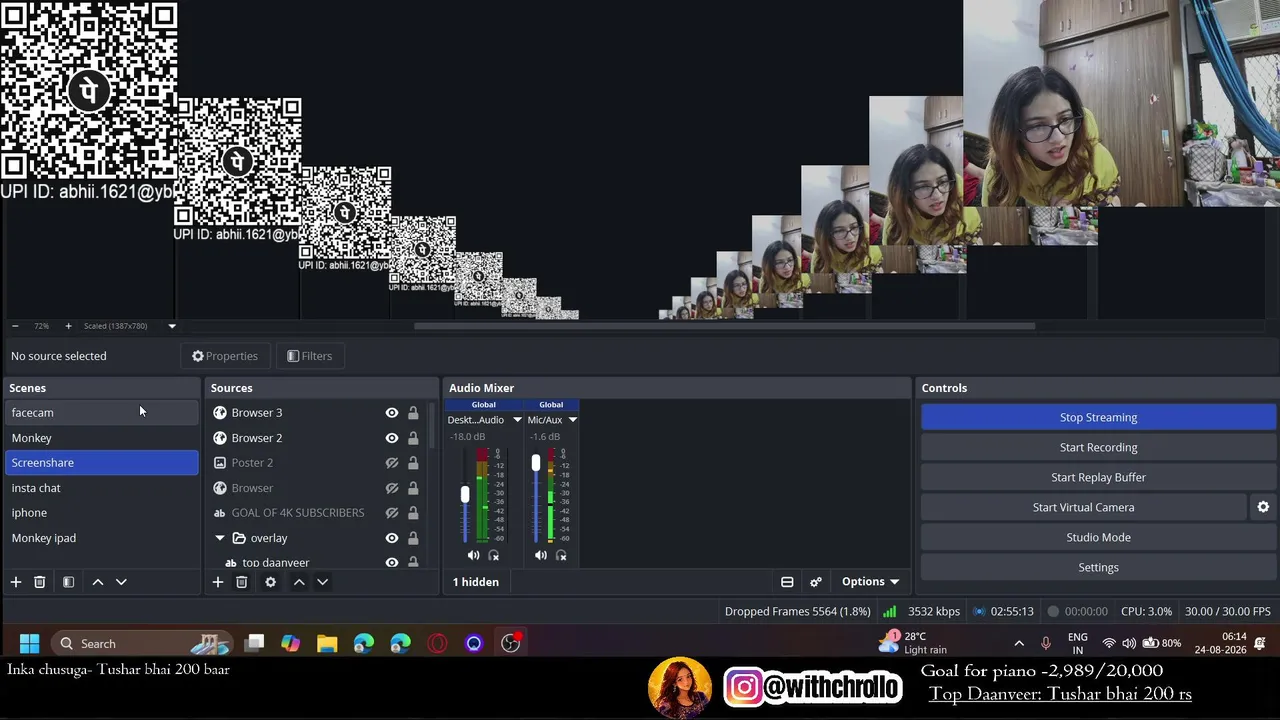Move the selected source up
Screen dimensions: 1280x720
(x=299, y=582)
